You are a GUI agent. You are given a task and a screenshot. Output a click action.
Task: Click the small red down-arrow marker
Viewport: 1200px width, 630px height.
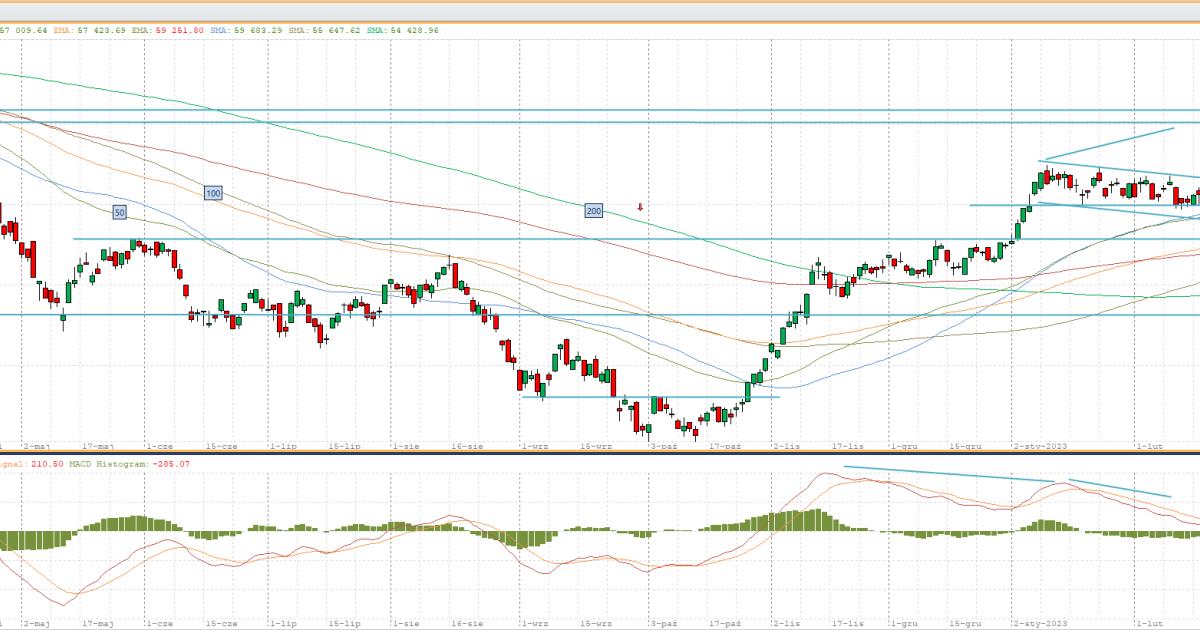(640, 207)
